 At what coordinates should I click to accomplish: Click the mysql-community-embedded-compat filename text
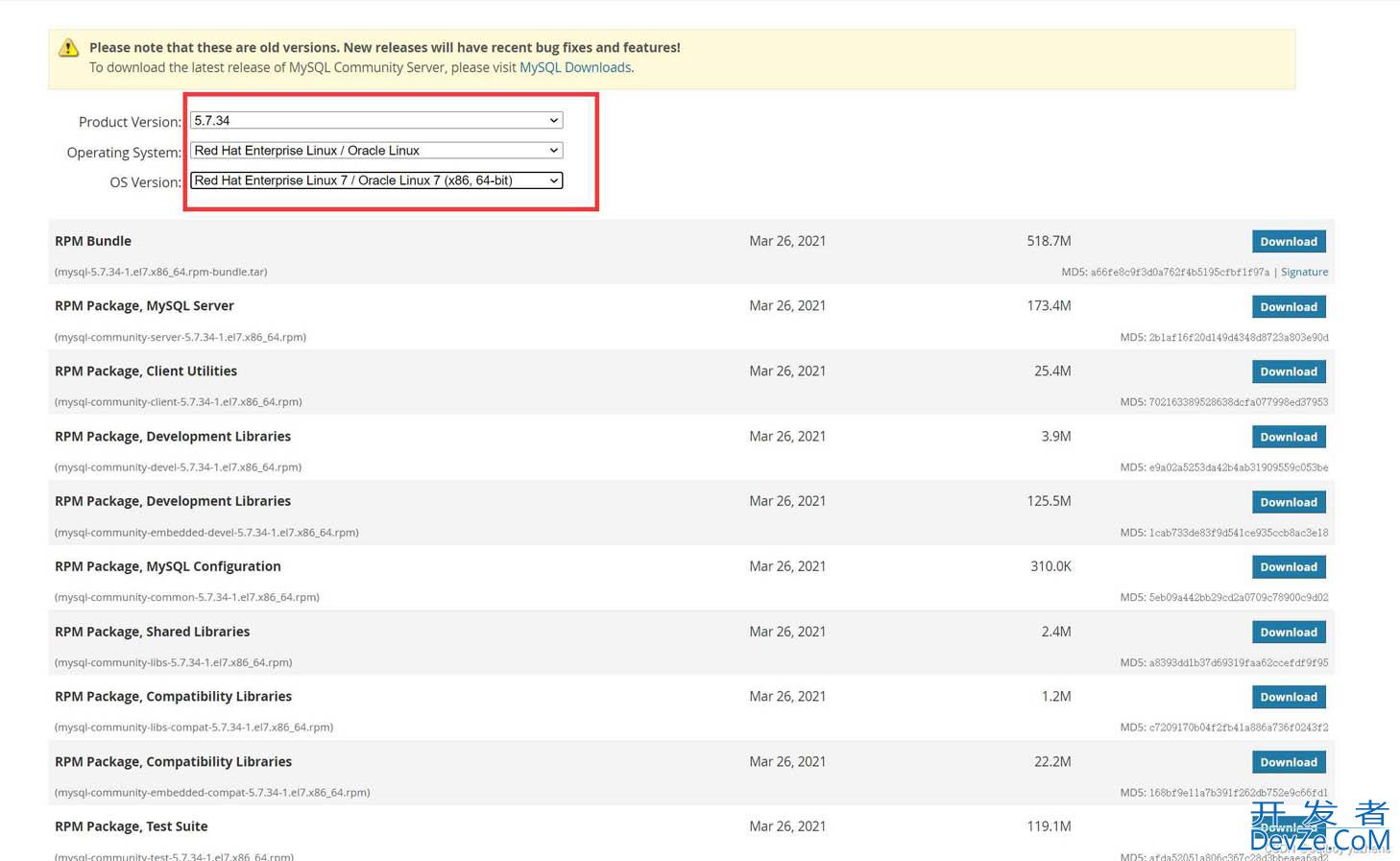(x=212, y=793)
